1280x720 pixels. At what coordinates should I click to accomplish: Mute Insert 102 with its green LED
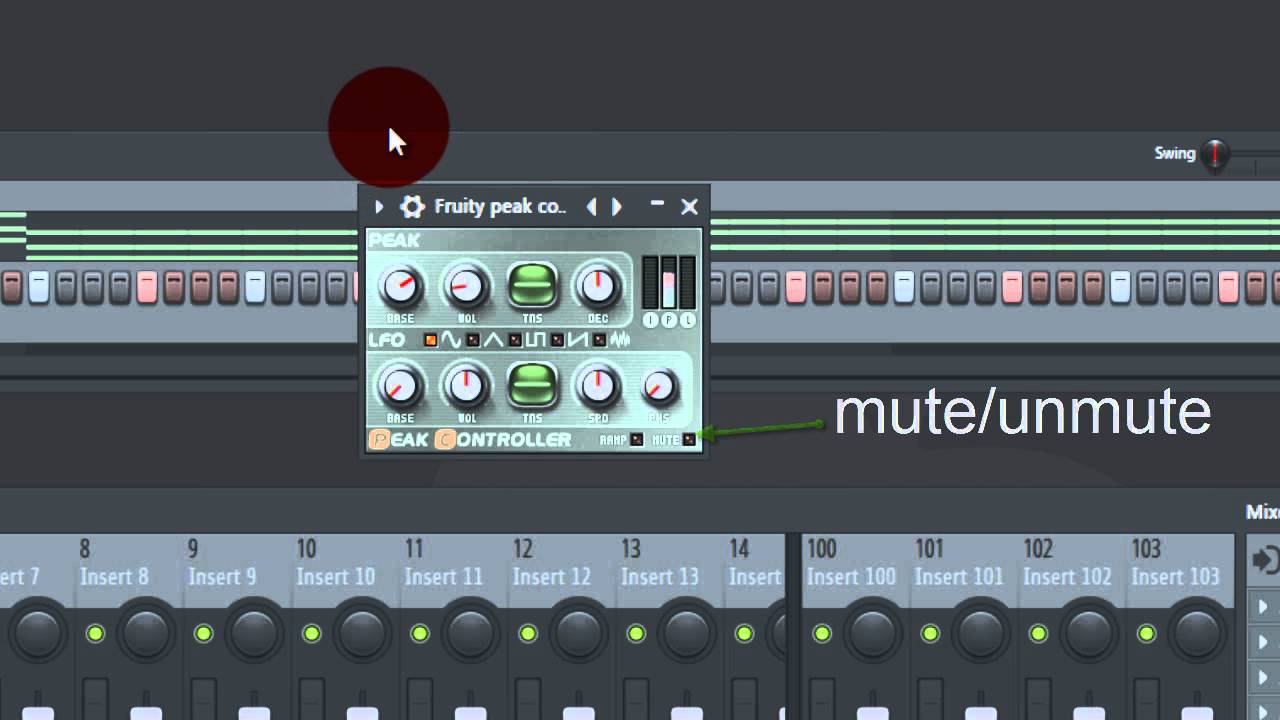[1038, 633]
